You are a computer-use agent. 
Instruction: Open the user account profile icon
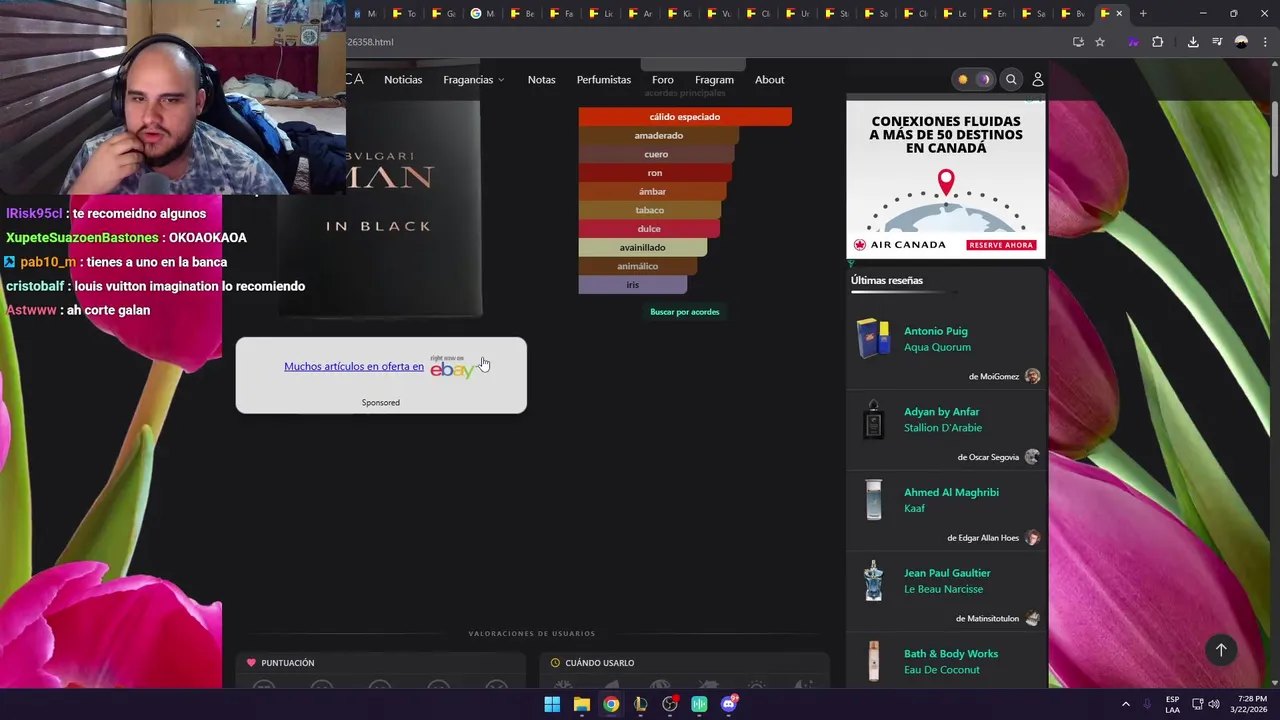point(1038,79)
